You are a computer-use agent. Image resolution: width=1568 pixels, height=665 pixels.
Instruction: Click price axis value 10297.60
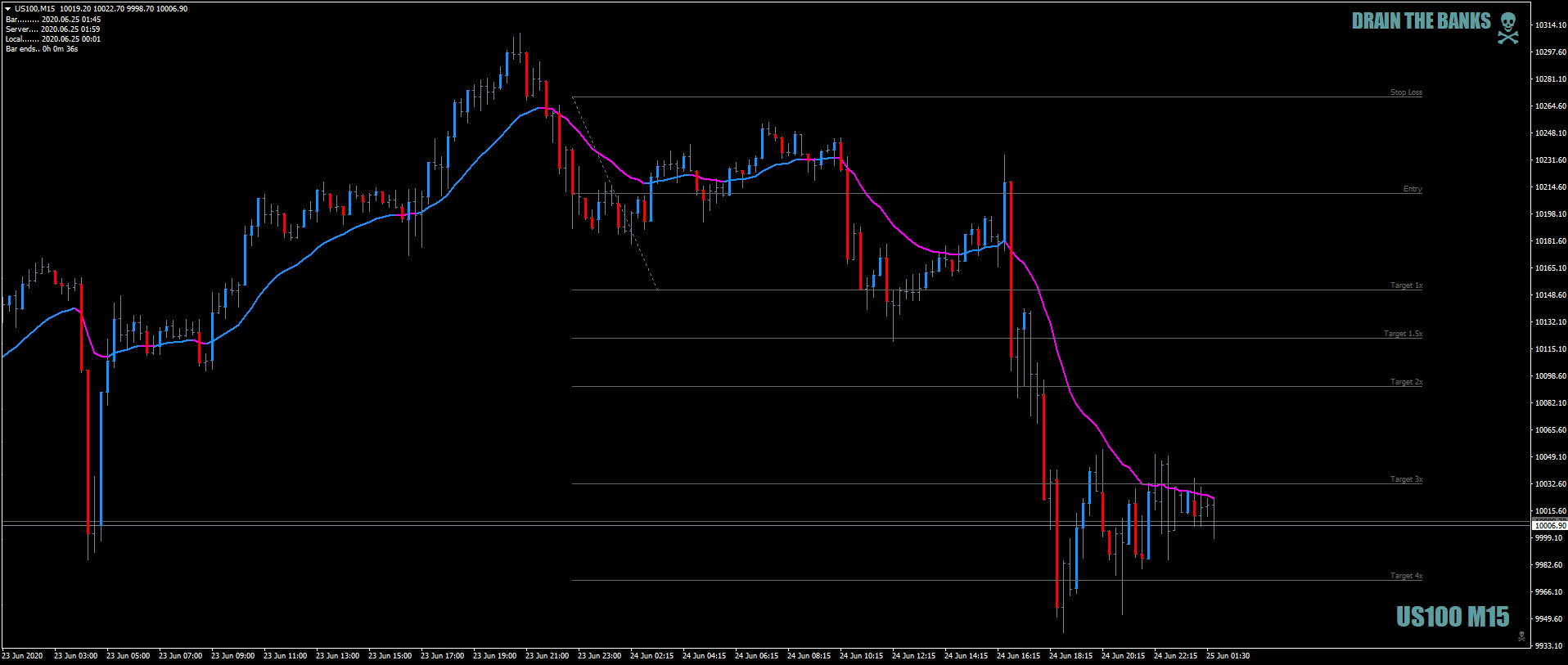coord(1550,52)
